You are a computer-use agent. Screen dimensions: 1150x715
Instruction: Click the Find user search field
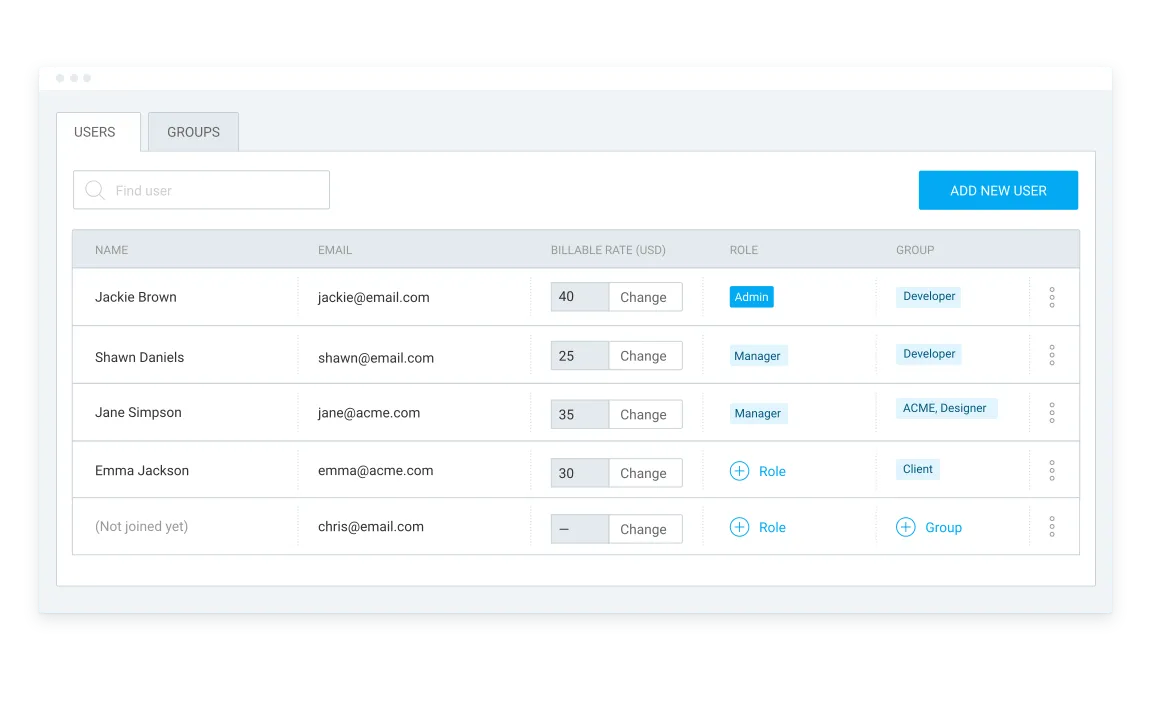coord(201,190)
